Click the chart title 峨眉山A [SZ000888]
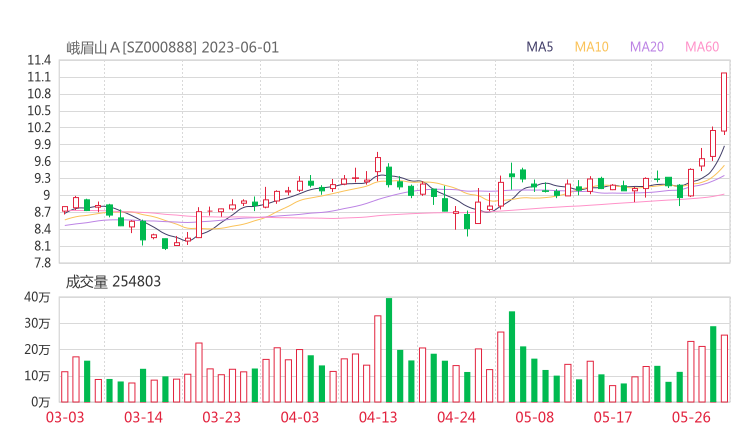740x440 pixels. tap(131, 48)
